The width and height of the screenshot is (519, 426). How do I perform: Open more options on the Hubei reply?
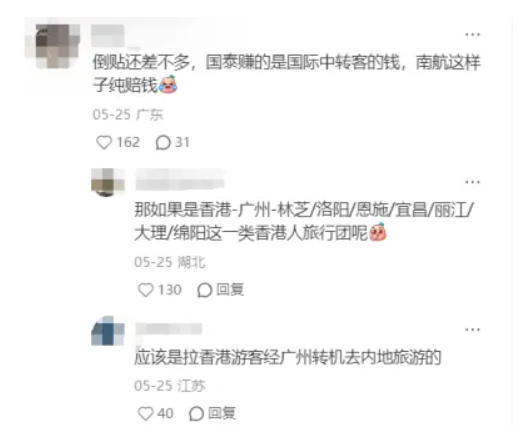click(472, 182)
